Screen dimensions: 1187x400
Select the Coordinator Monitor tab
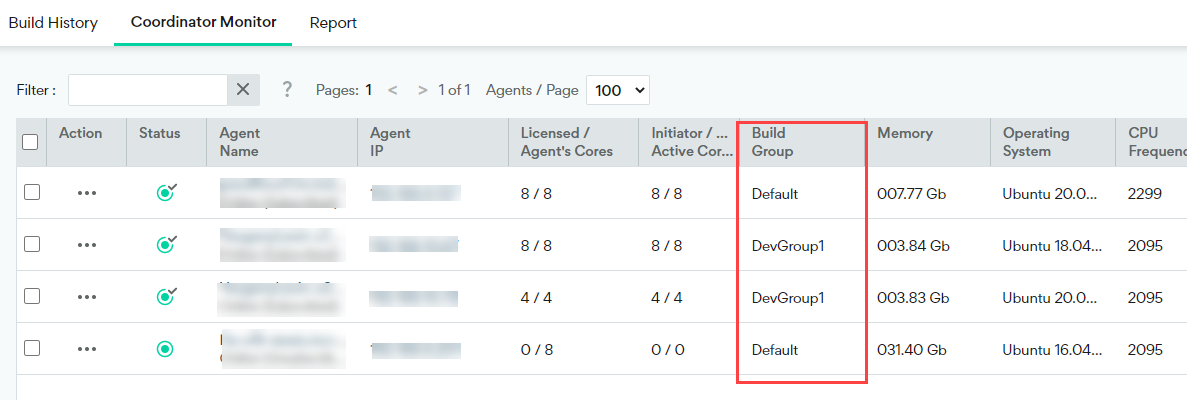click(x=203, y=22)
